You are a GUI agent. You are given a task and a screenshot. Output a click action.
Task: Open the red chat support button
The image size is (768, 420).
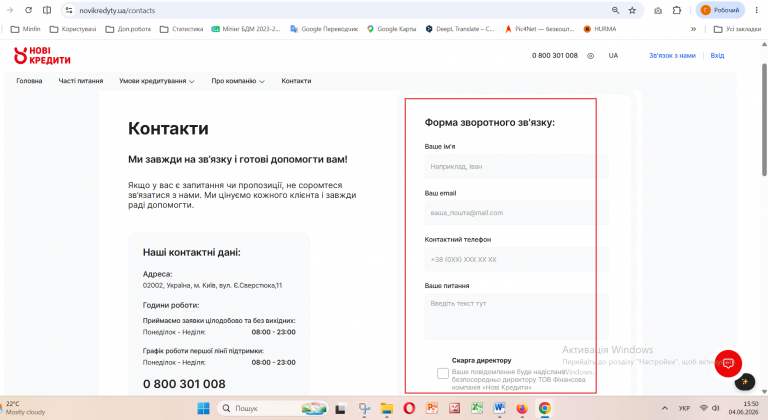pyautogui.click(x=728, y=363)
